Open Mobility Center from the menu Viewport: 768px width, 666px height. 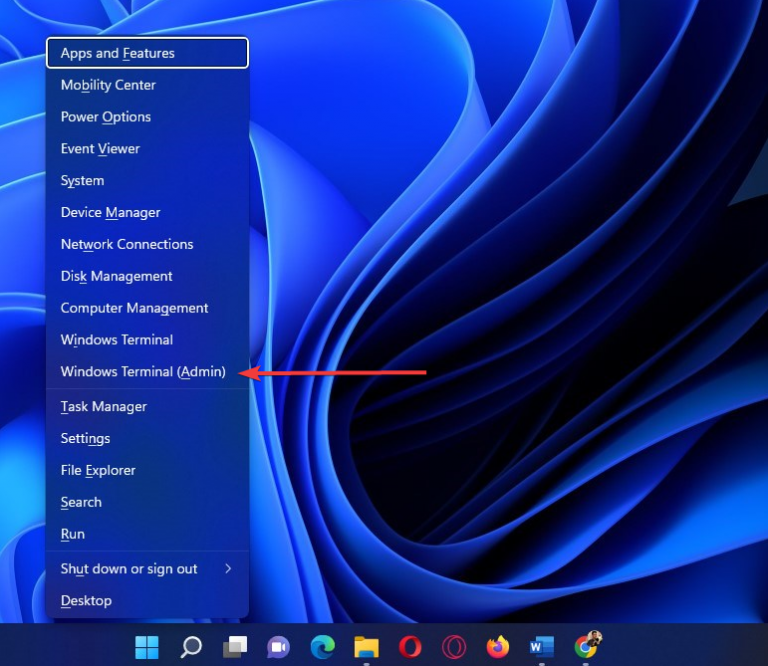point(147,85)
